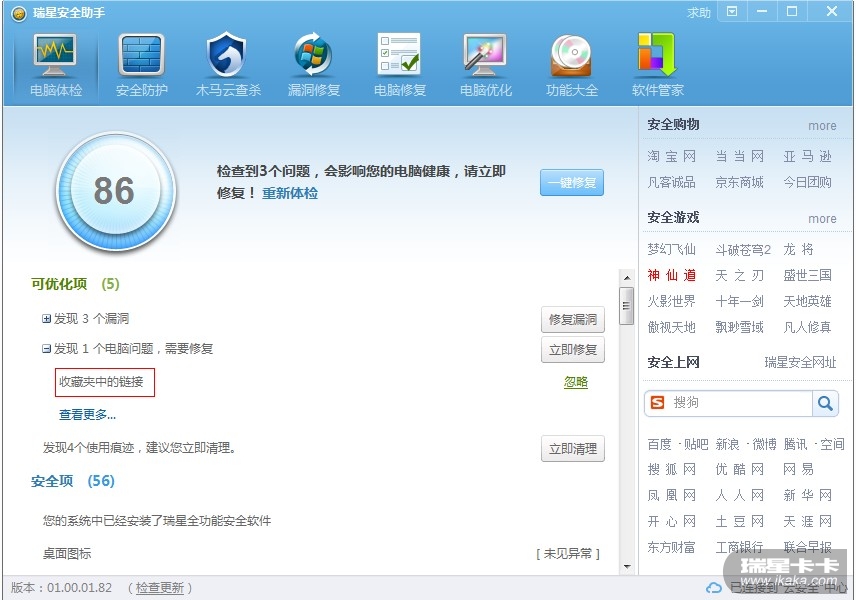Click the Sogou logo in search box
The height and width of the screenshot is (600, 856).
tap(658, 403)
